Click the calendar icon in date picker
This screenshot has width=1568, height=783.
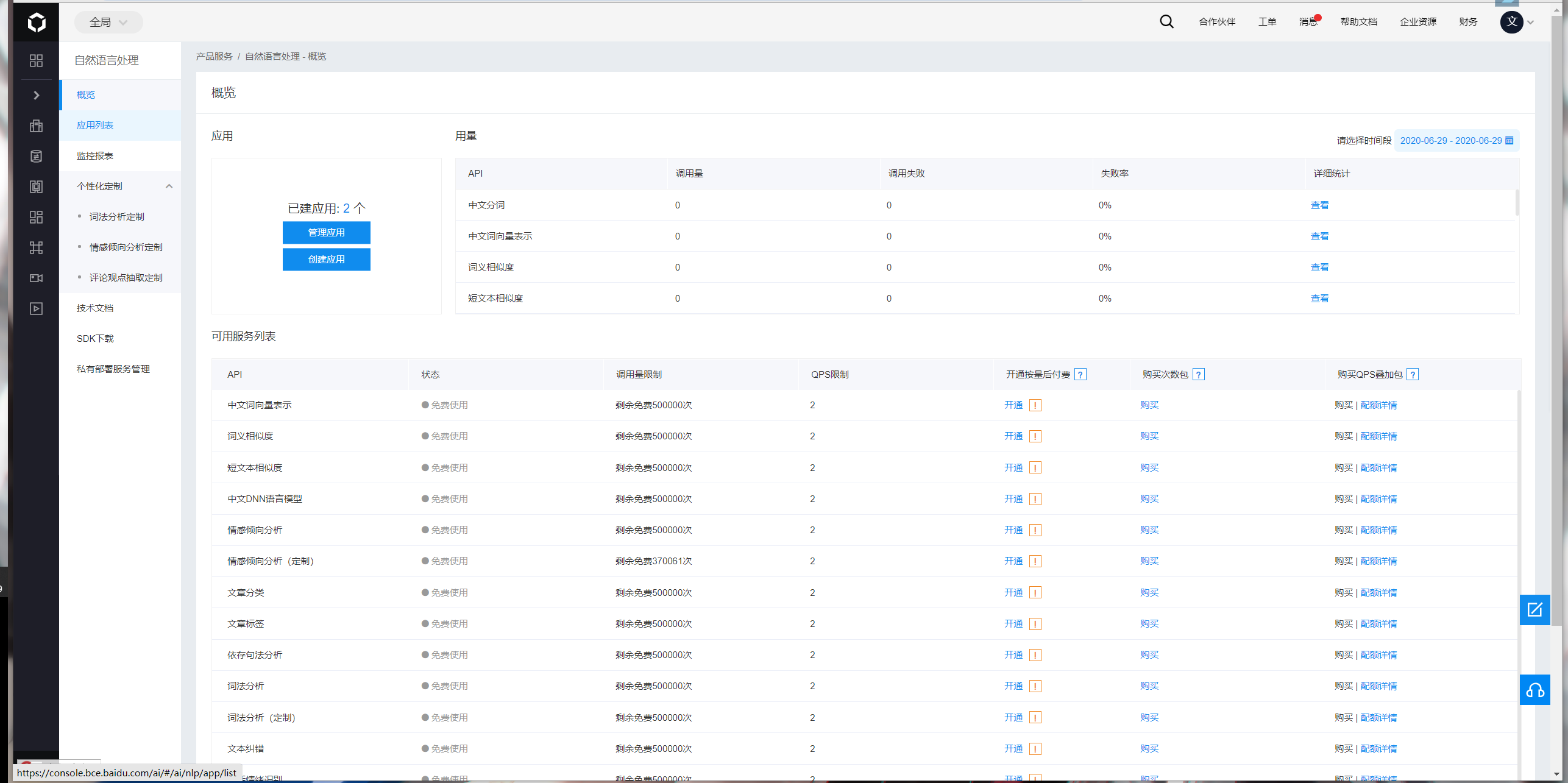(x=1509, y=141)
